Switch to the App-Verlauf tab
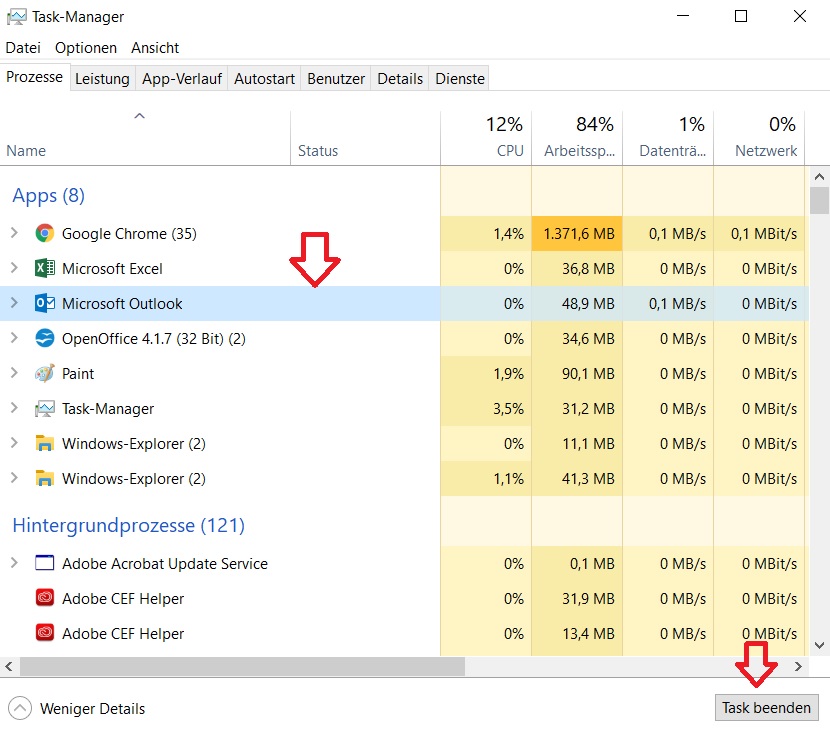Image resolution: width=830 pixels, height=733 pixels. point(182,78)
